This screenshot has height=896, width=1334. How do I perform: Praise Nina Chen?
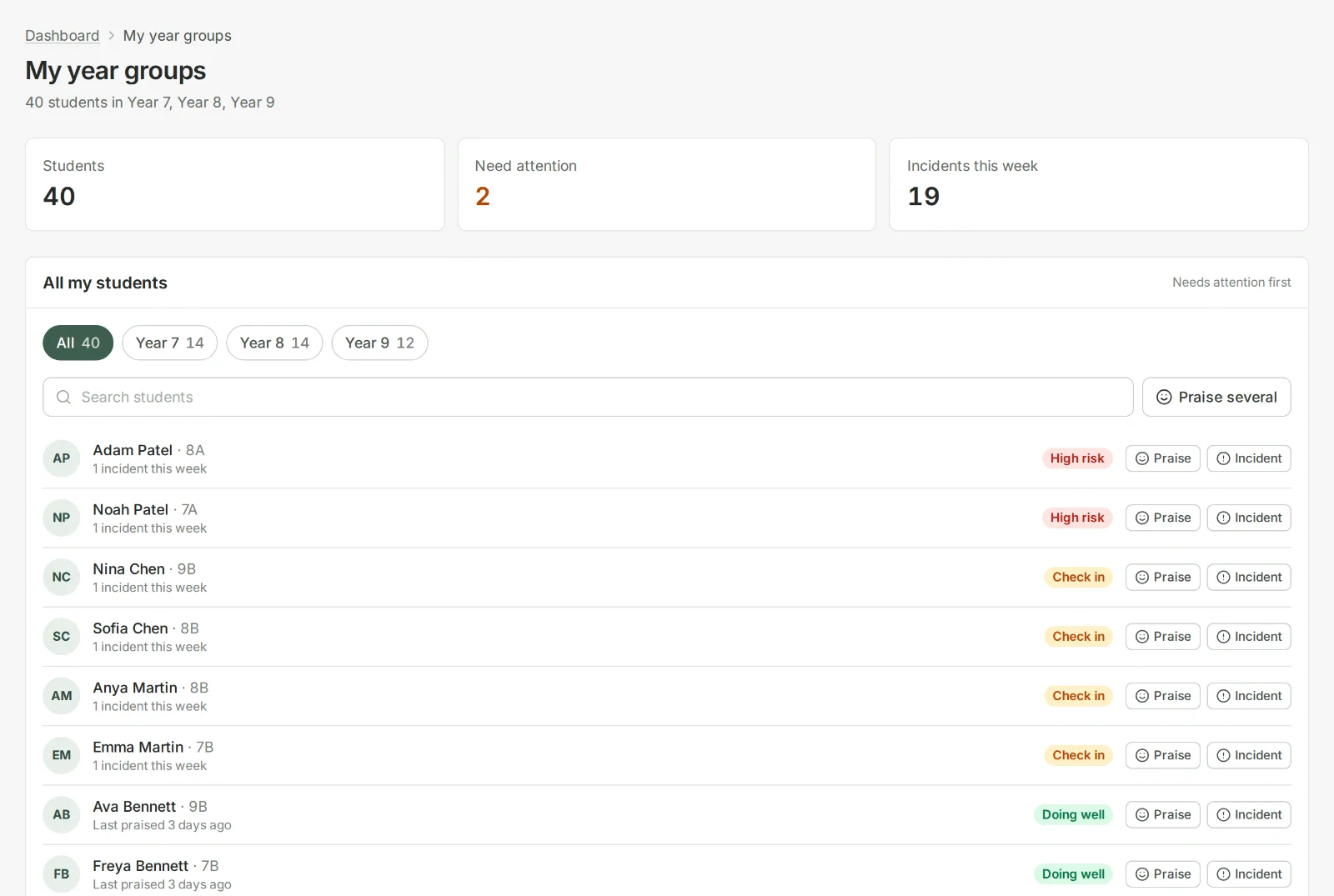coord(1162,577)
